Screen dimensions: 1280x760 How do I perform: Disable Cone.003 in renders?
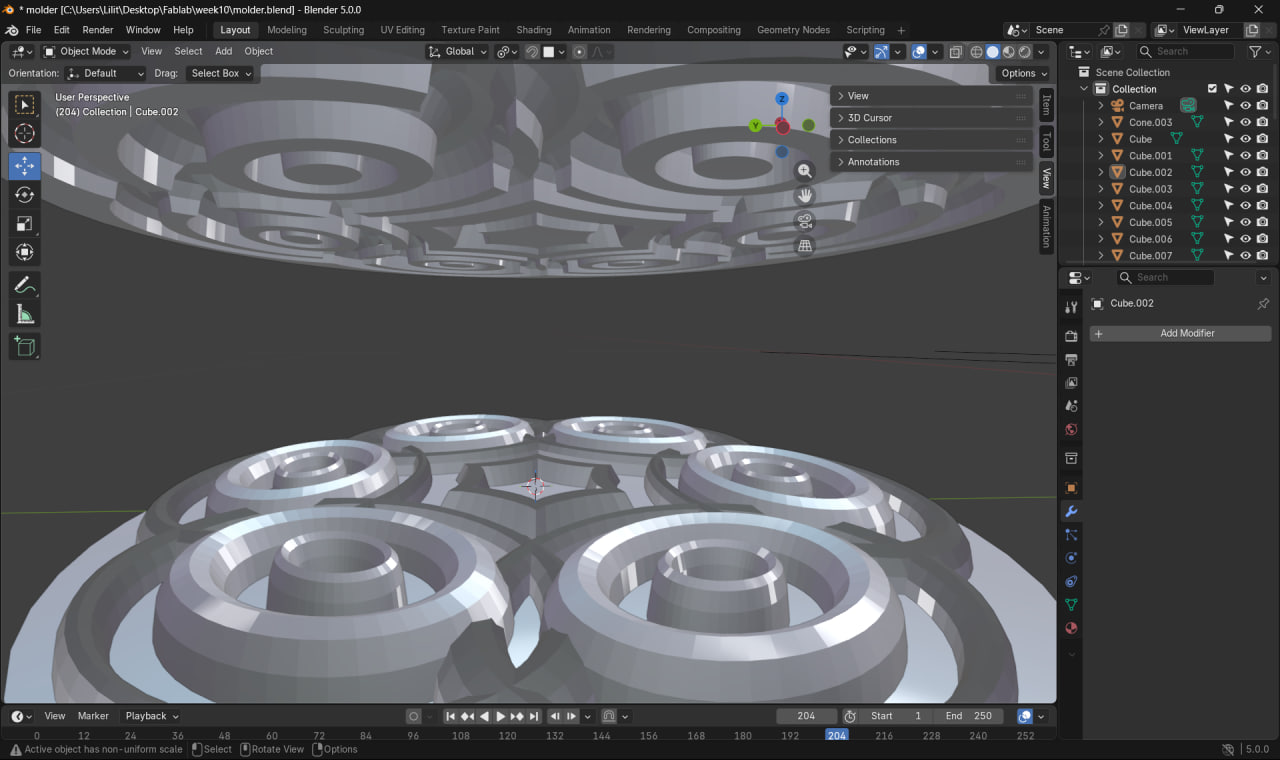coord(1262,122)
